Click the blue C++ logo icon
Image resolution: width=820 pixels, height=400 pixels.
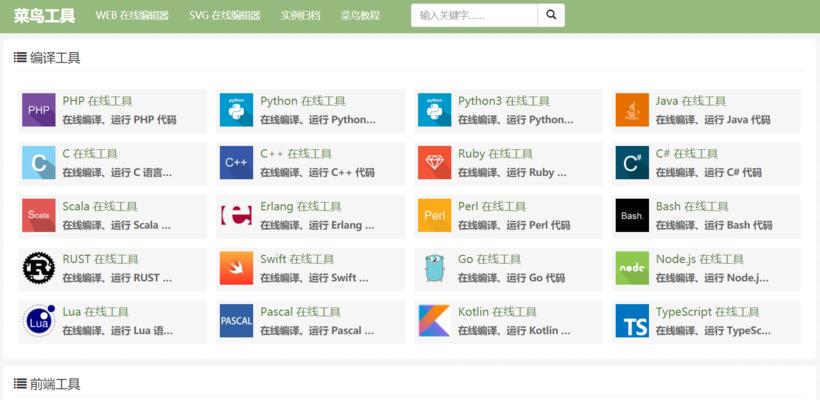[x=236, y=163]
